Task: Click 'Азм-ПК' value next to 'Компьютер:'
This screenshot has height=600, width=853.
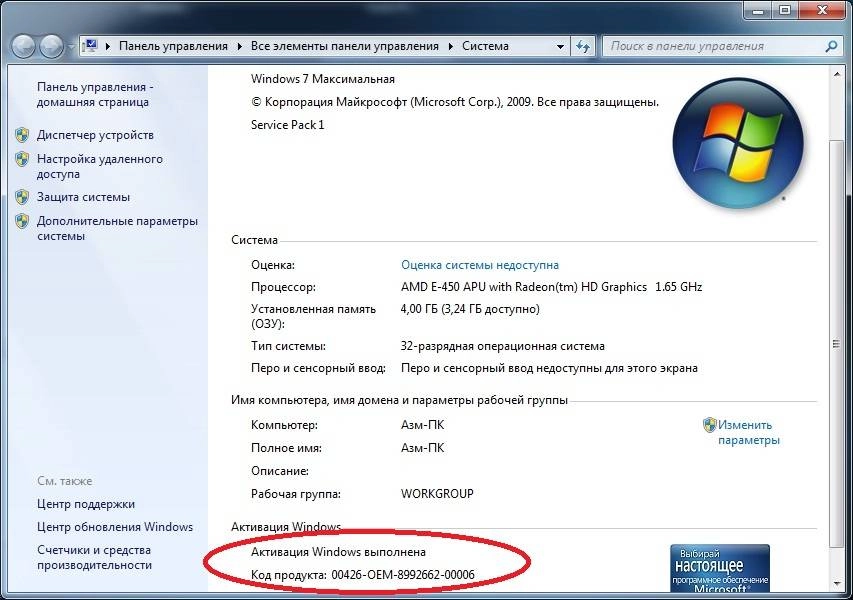Action: click(423, 425)
